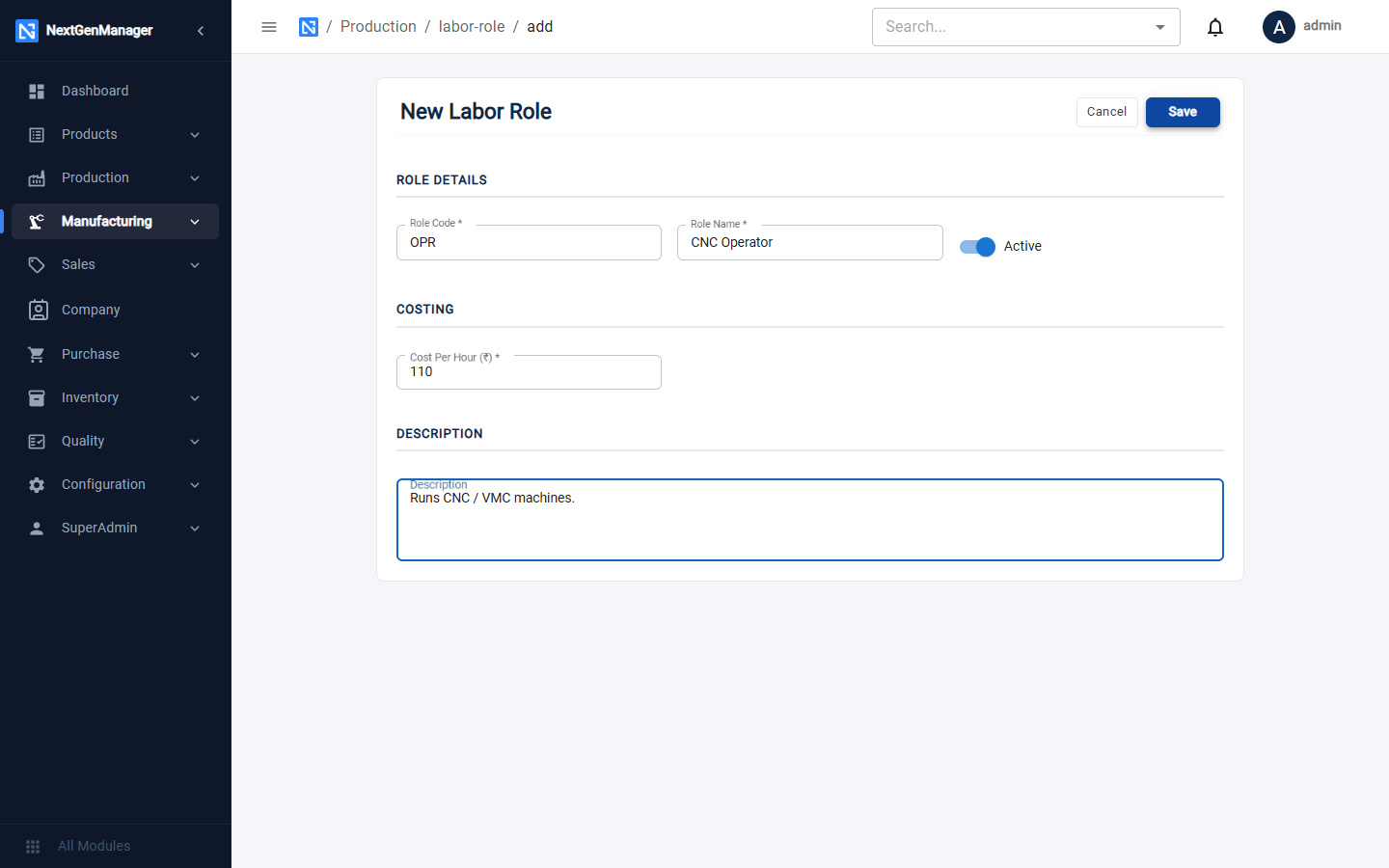The height and width of the screenshot is (868, 1389).
Task: Click the NextGenManager logo icon in sidebar
Action: 27,31
